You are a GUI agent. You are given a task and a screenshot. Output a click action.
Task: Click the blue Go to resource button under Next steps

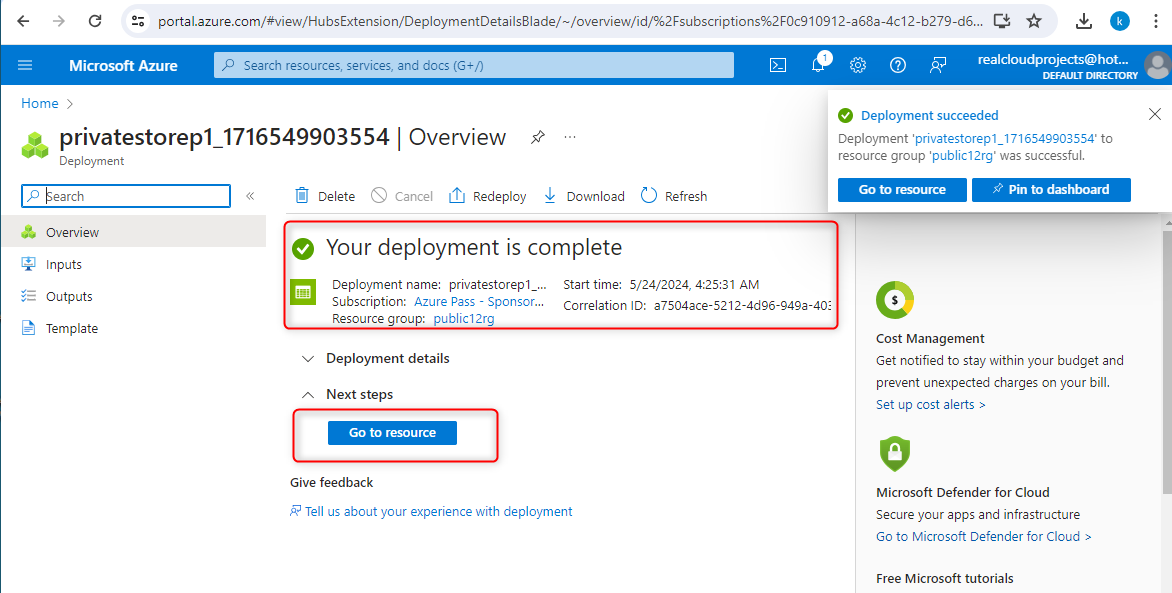point(392,433)
